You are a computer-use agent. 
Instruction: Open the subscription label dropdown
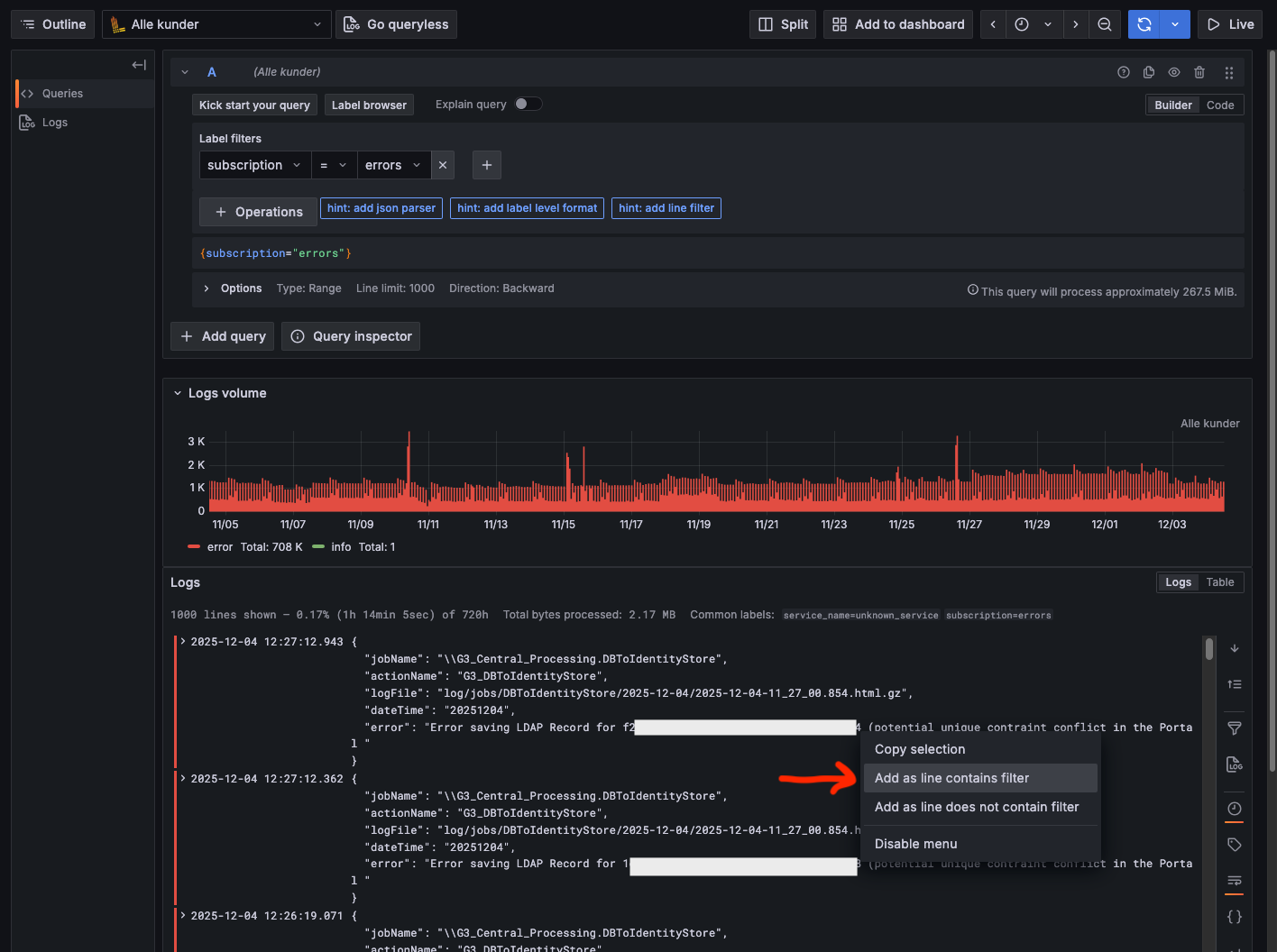[x=254, y=165]
